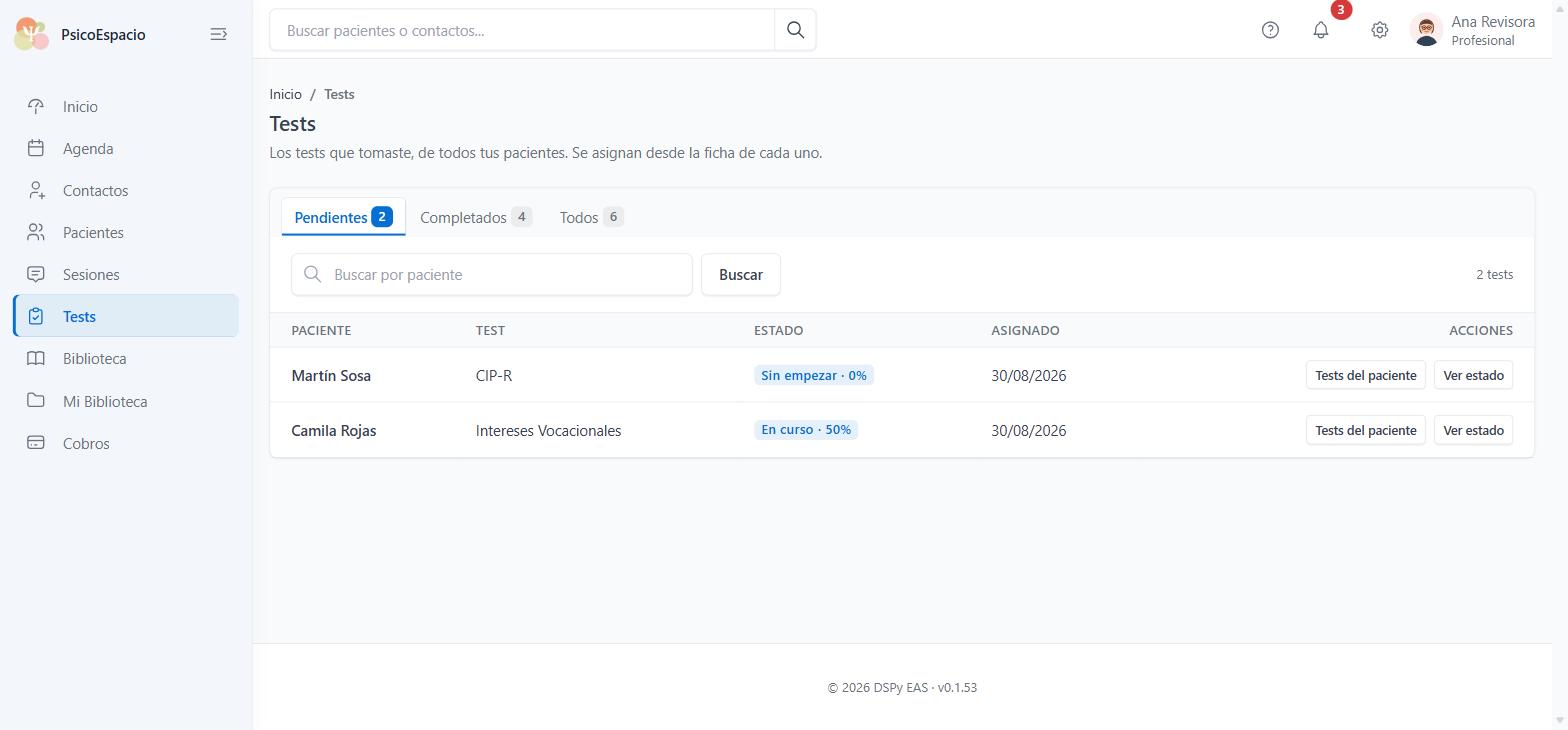Go to Inicio in the sidebar
The image size is (1568, 730).
(126, 106)
